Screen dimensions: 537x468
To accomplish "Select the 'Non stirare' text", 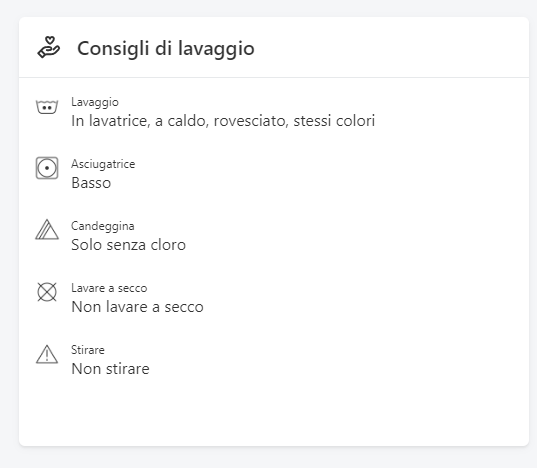I will (110, 369).
